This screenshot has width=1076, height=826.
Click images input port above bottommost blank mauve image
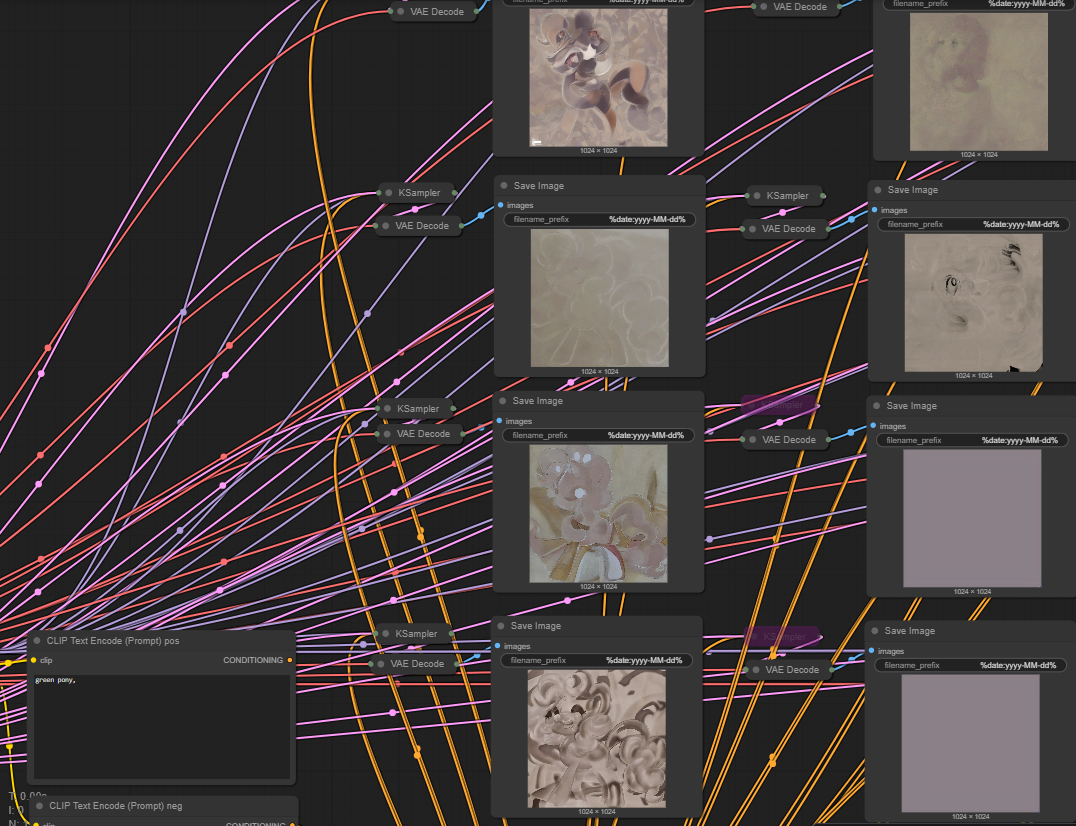[872, 651]
